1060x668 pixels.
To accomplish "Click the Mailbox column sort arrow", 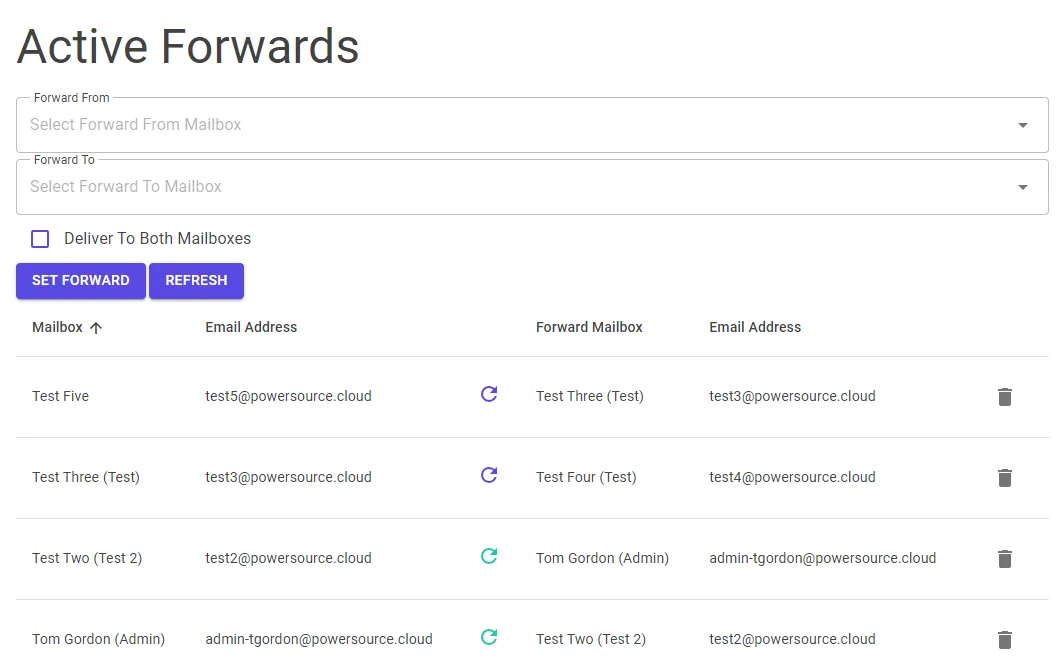I will click(x=96, y=328).
